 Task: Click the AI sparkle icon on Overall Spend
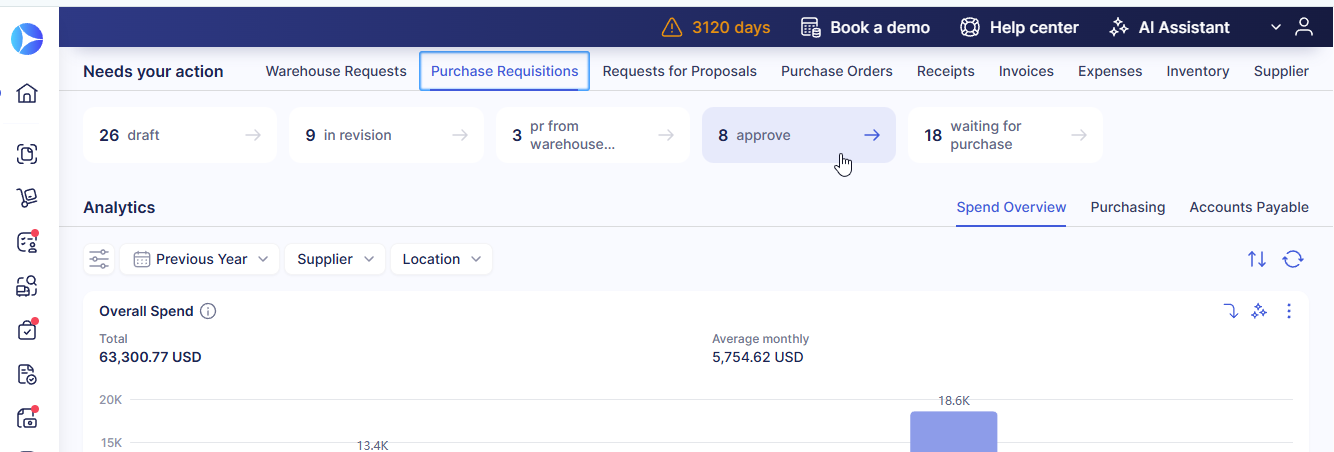[x=1260, y=311]
